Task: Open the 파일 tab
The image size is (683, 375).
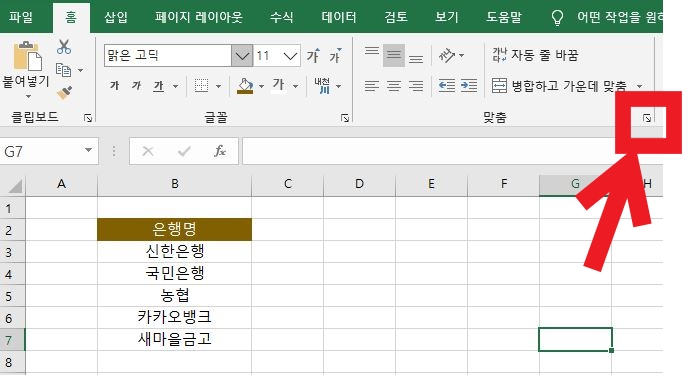Action: 21,17
